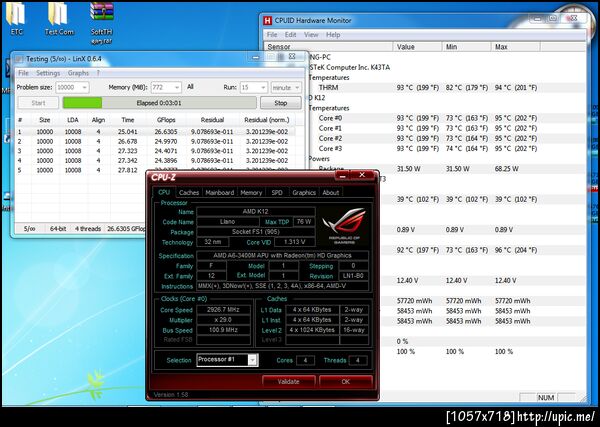Click the LinX window title icon
The image size is (600, 427).
pos(19,59)
